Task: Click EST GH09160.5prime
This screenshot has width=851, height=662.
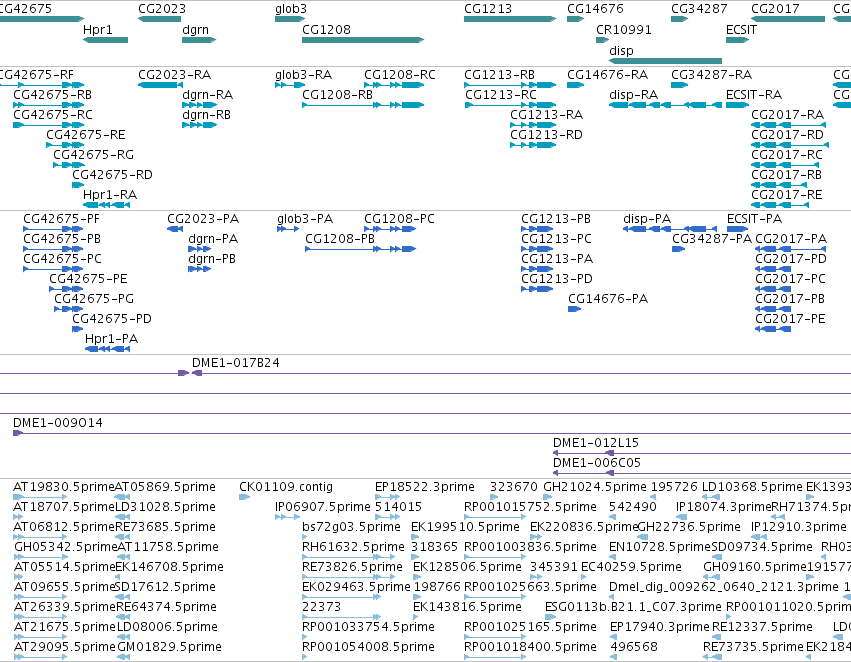Action: (x=754, y=567)
